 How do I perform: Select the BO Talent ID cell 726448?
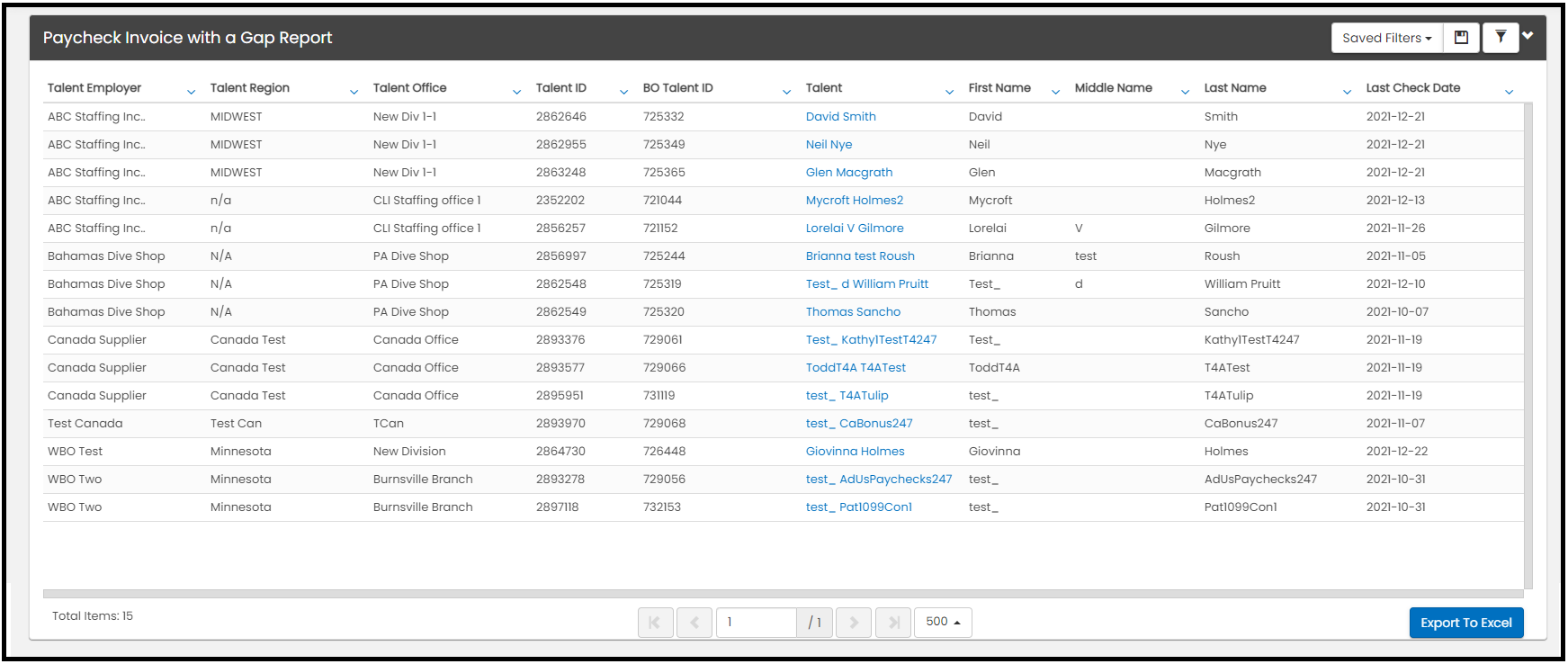664,451
